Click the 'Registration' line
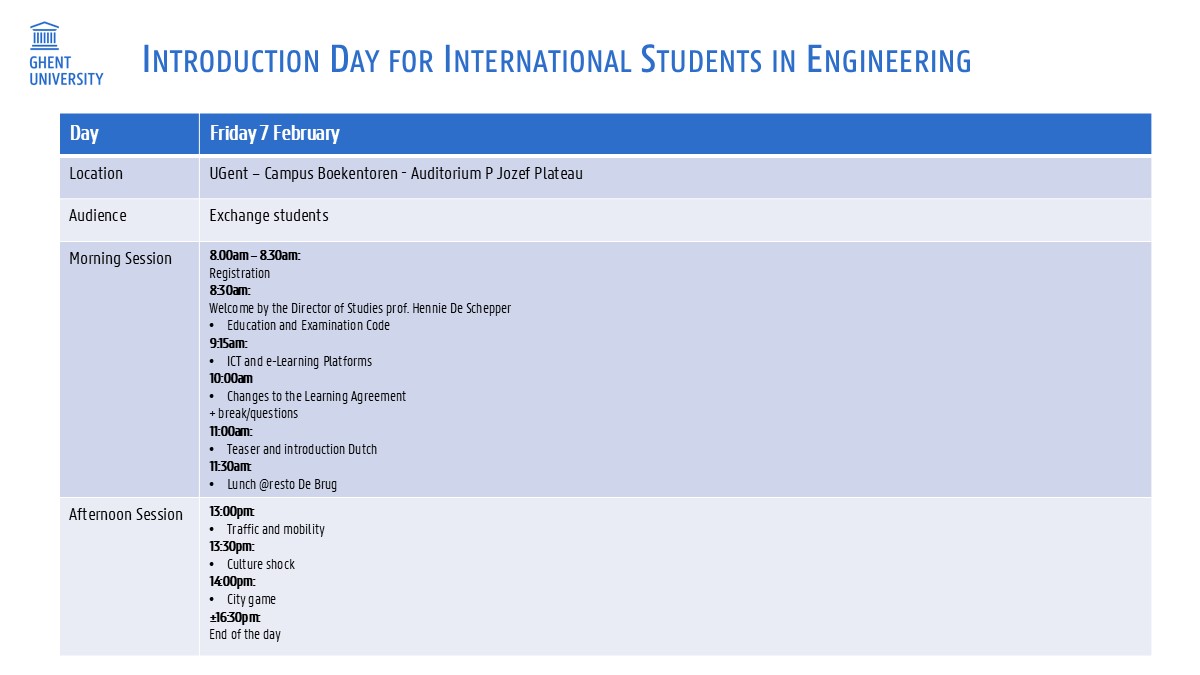 pos(239,273)
